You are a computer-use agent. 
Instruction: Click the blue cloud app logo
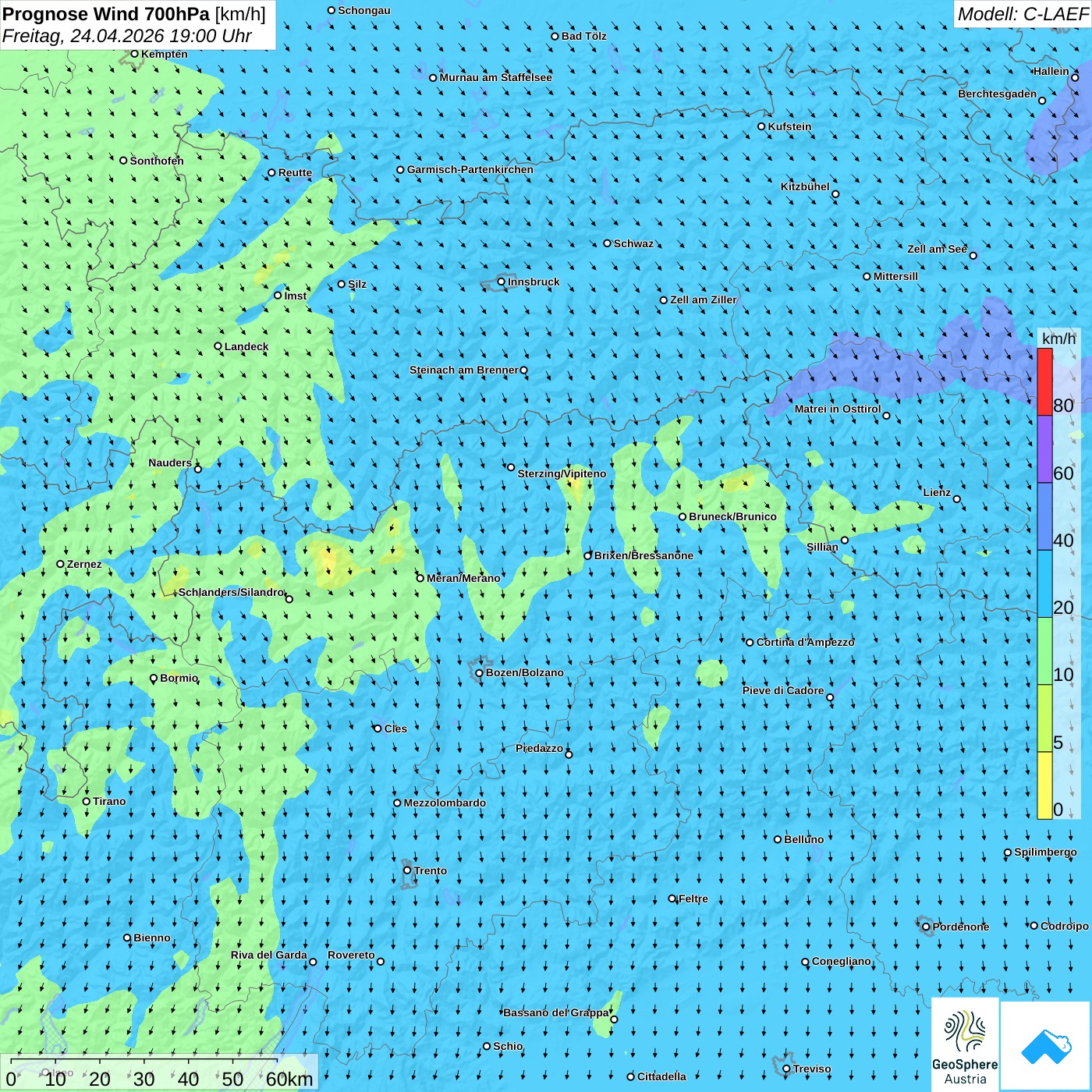pos(1046,1046)
